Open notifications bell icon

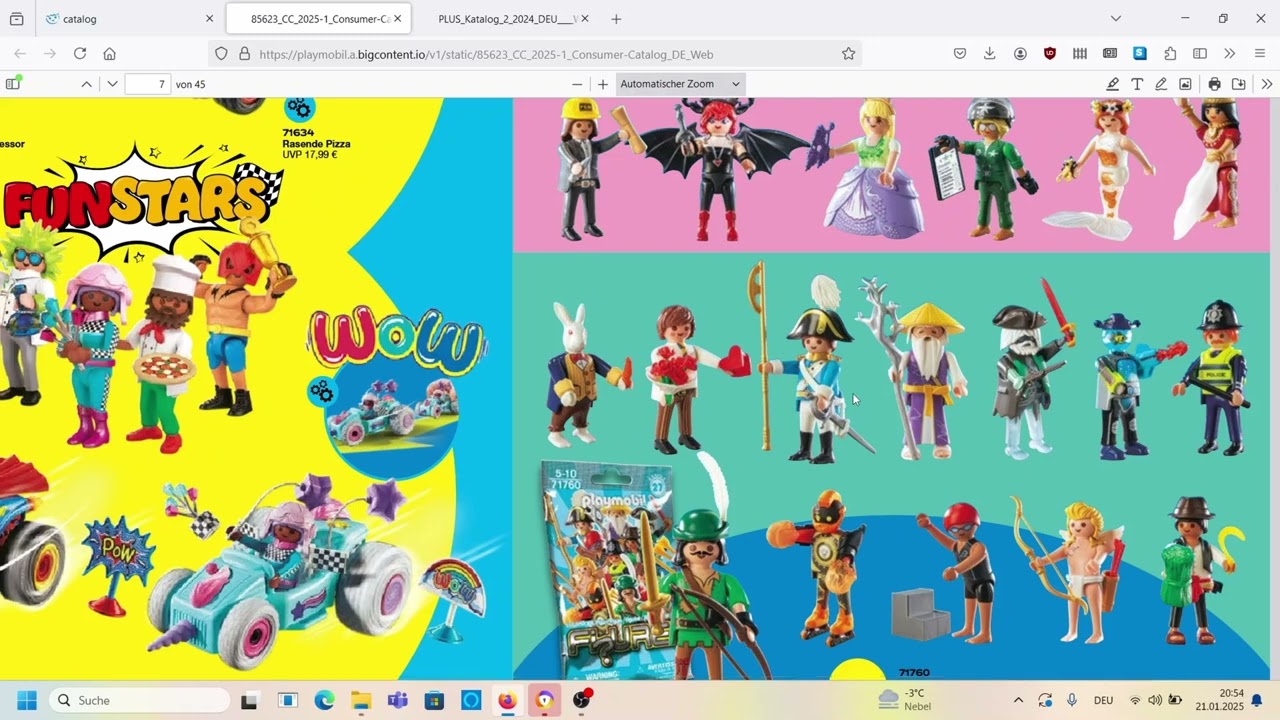(x=1257, y=700)
